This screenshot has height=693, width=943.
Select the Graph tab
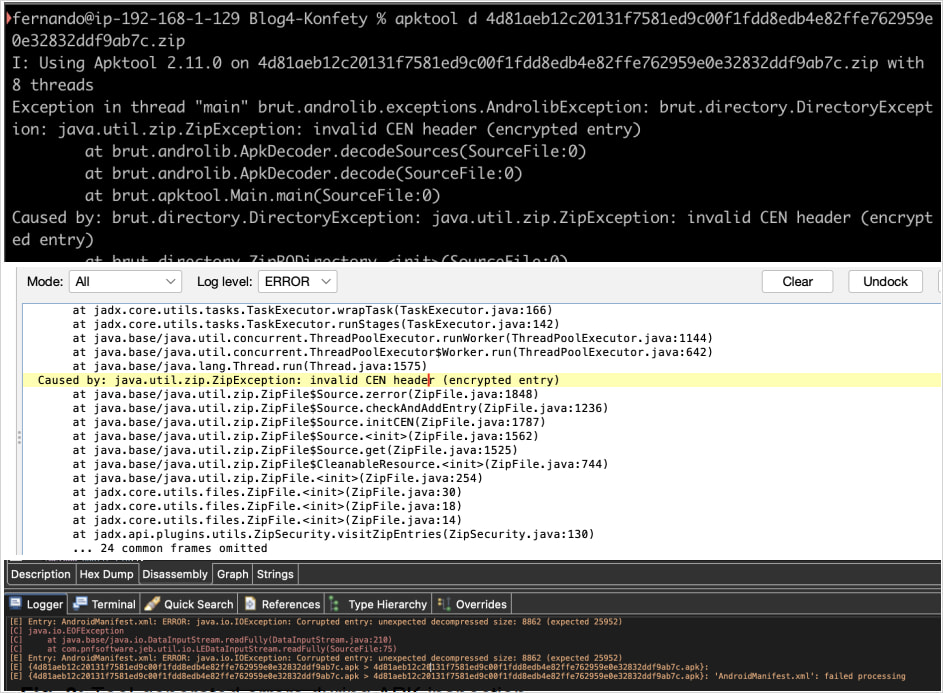click(232, 573)
